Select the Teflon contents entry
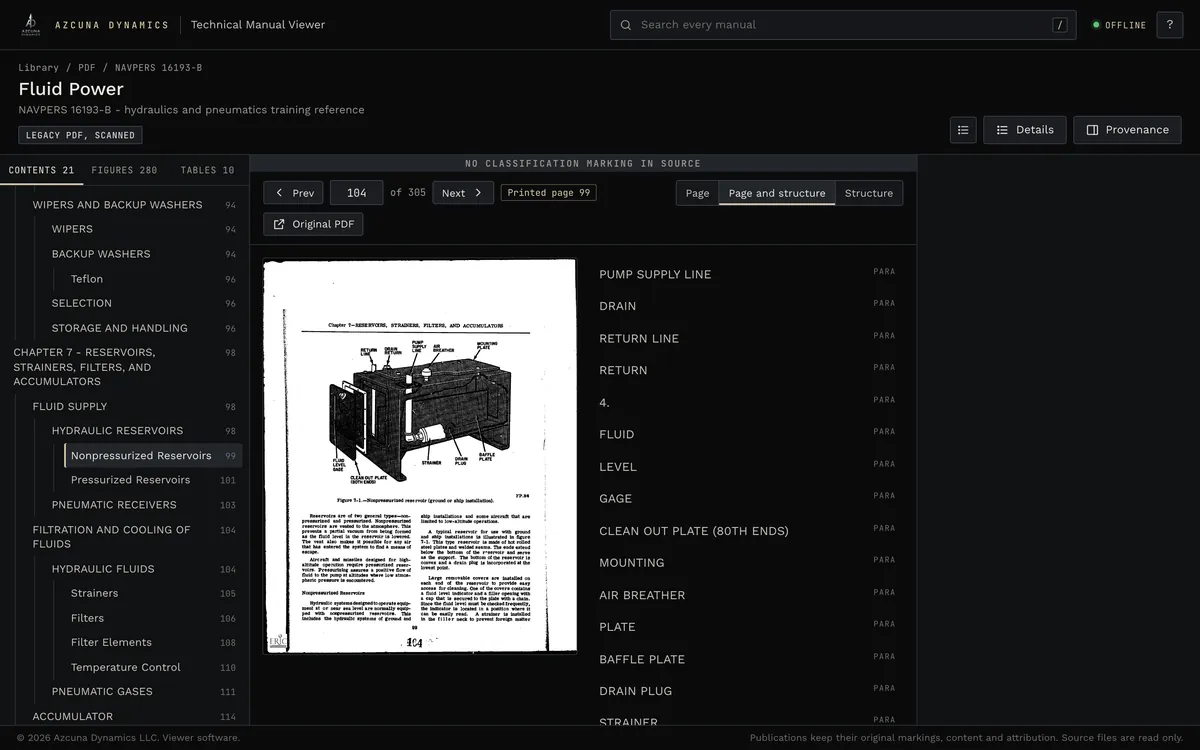The width and height of the screenshot is (1200, 750). (x=153, y=279)
